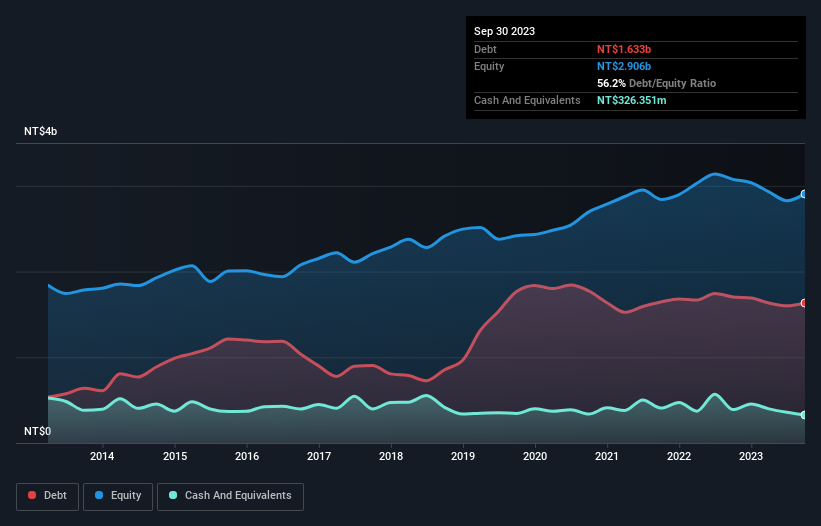Click the NT$326.351m cash value
821x526 pixels.
click(631, 100)
